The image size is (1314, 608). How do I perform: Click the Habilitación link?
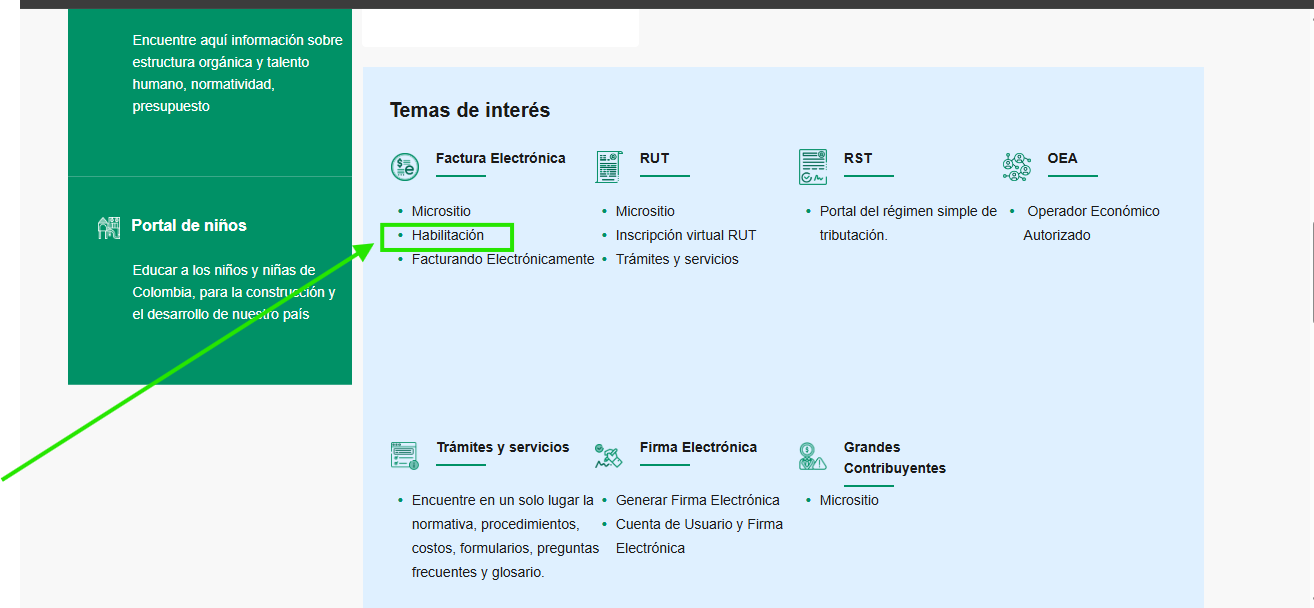click(x=448, y=235)
